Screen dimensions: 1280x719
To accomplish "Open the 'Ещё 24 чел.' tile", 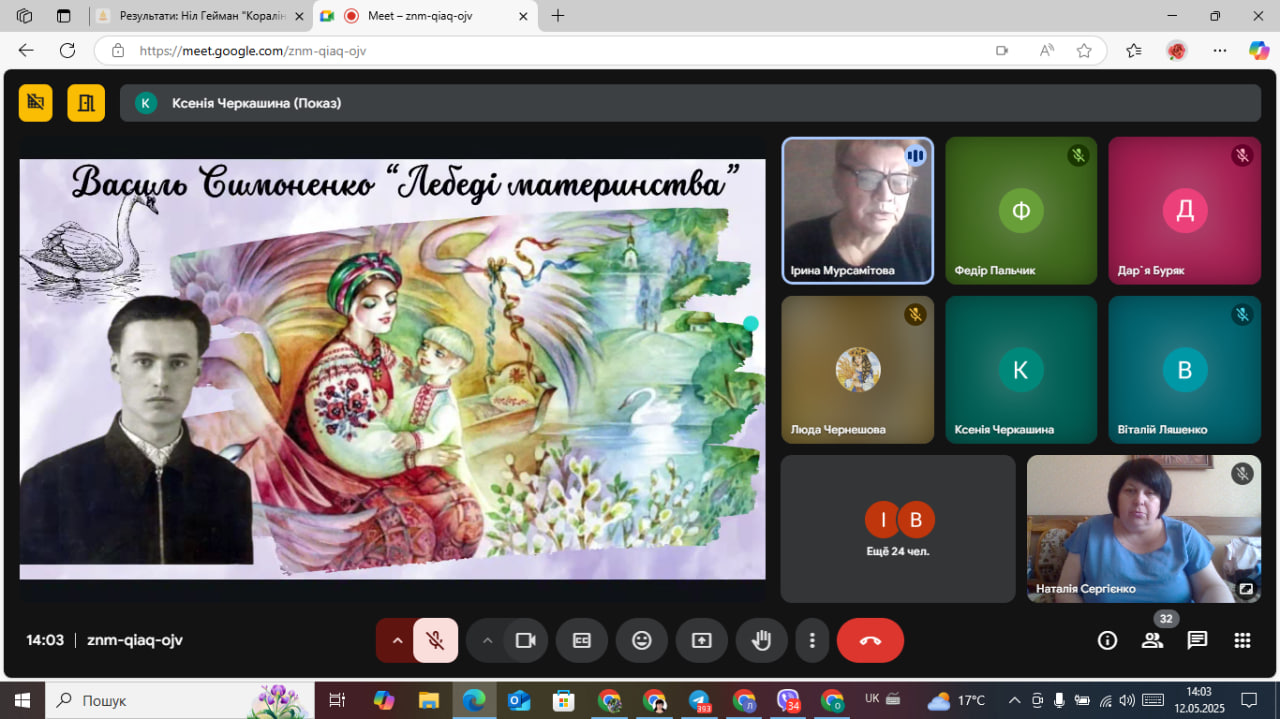I will click(898, 529).
